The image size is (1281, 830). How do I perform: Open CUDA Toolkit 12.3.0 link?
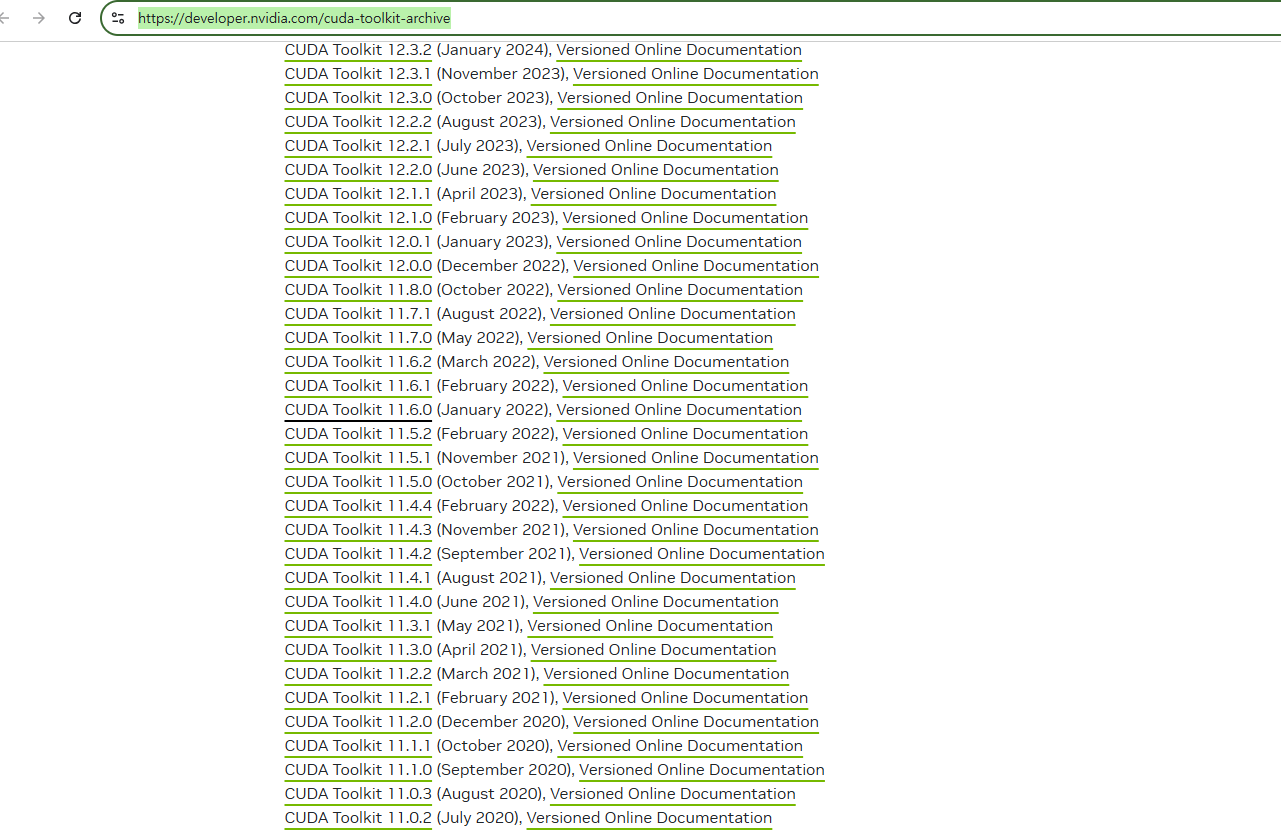[358, 98]
